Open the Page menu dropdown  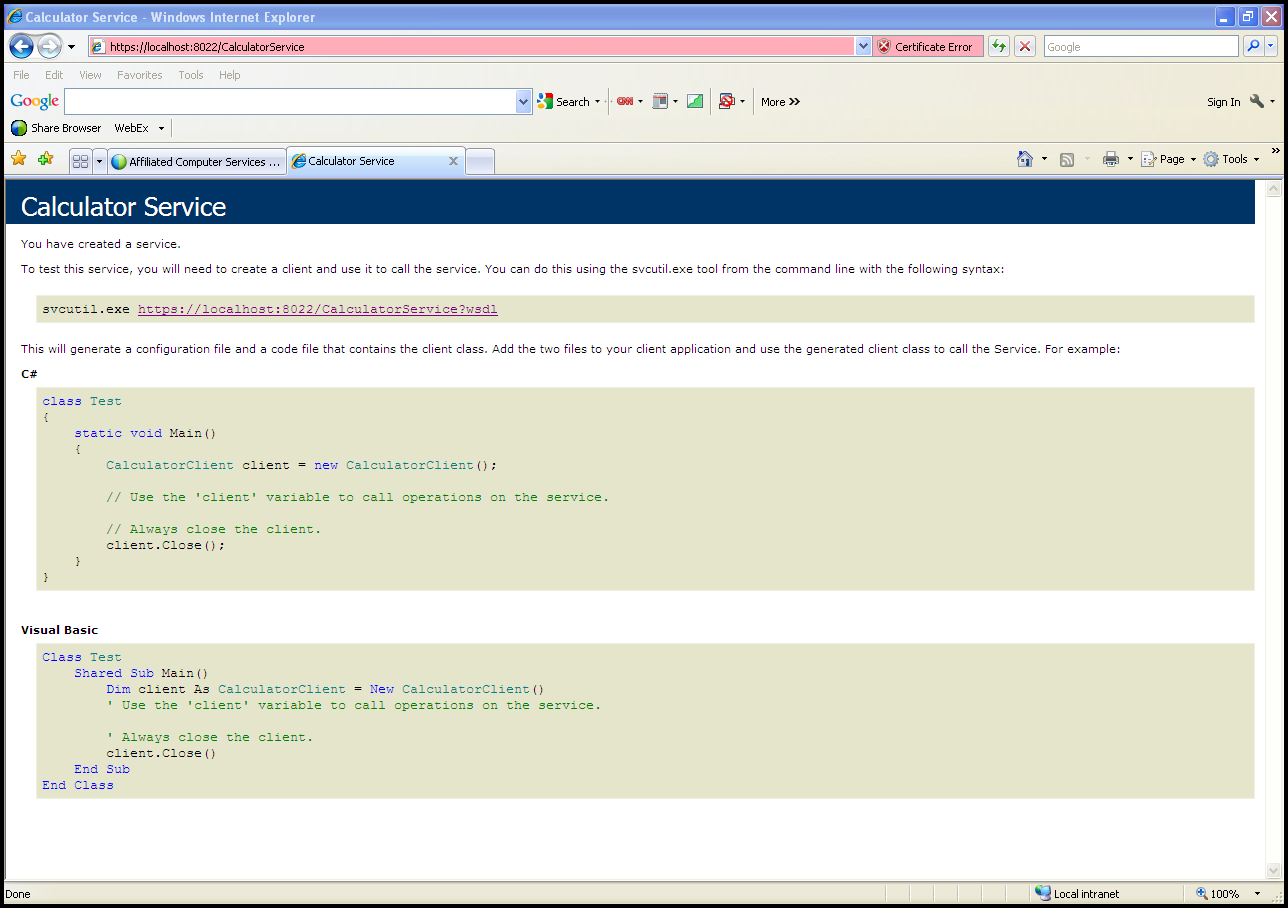(1167, 158)
